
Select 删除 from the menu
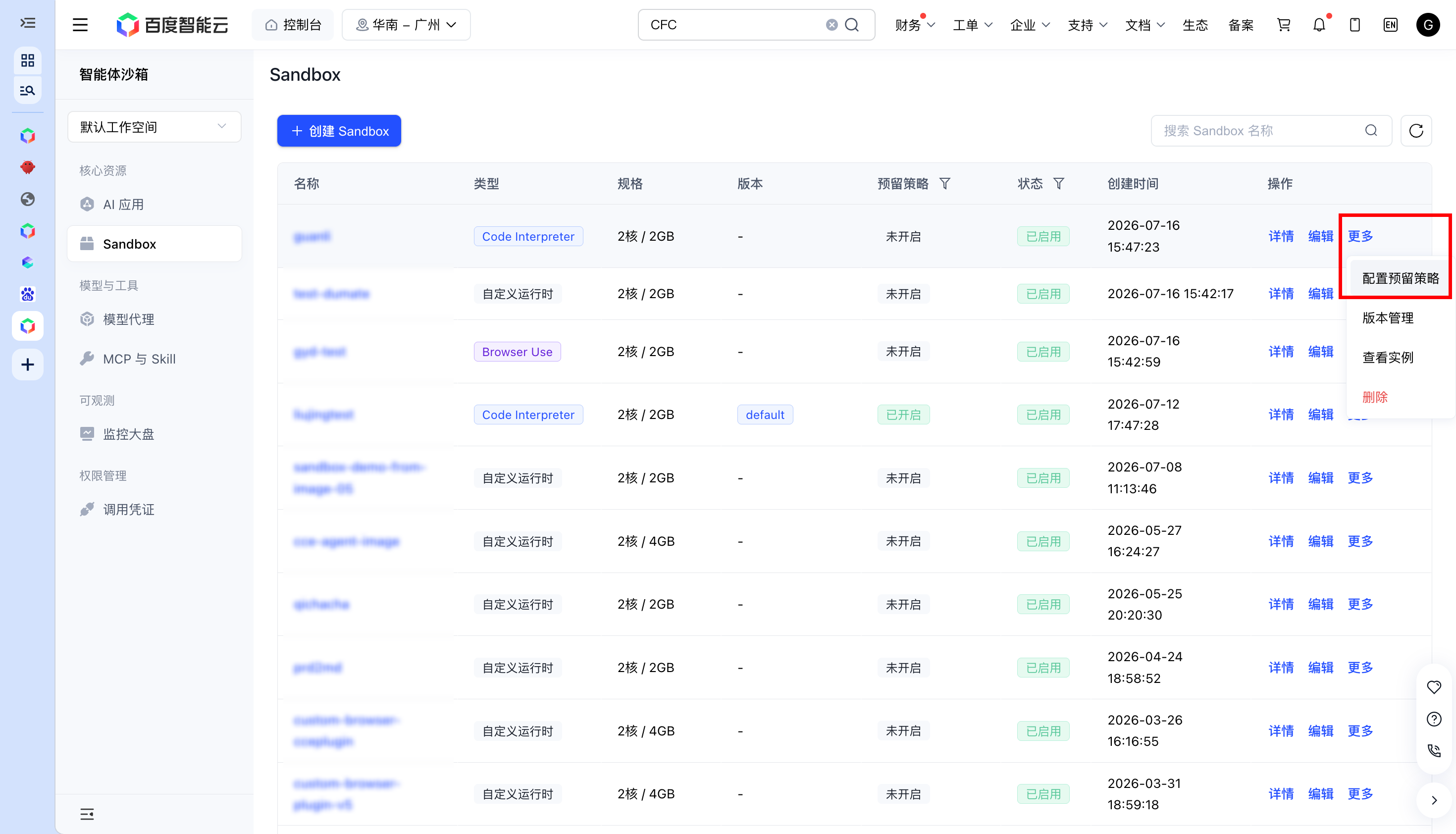1375,397
